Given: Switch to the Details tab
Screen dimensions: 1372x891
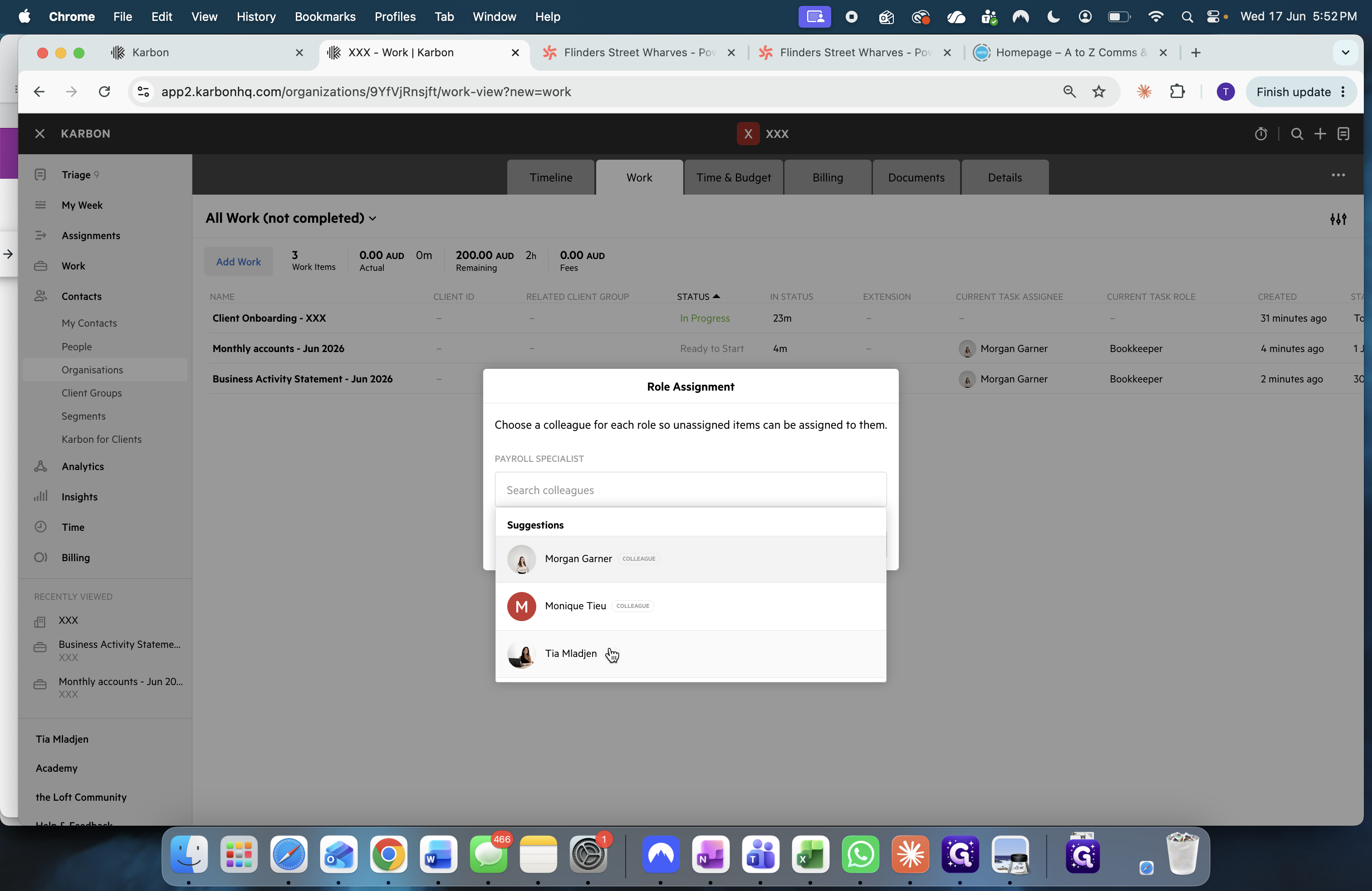Looking at the screenshot, I should coord(1004,177).
